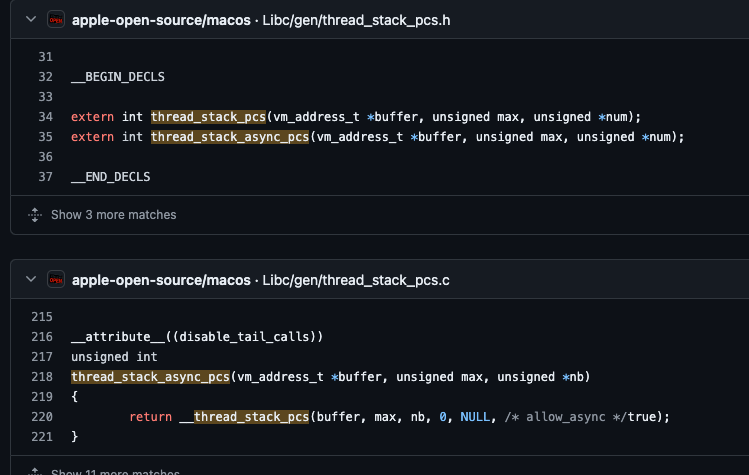Screen dimensions: 749x475
Task: Click apple-open-source avatar on thread_stack_pcs.h result
Action: pos(56,20)
